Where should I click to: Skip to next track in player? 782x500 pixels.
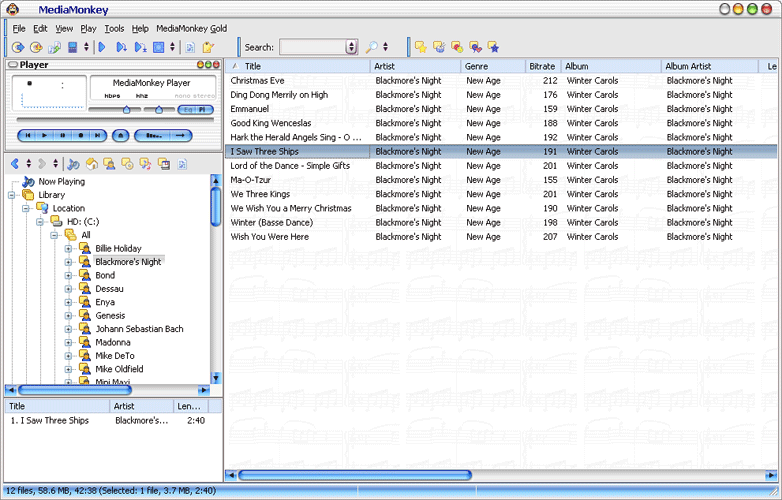coord(98,135)
